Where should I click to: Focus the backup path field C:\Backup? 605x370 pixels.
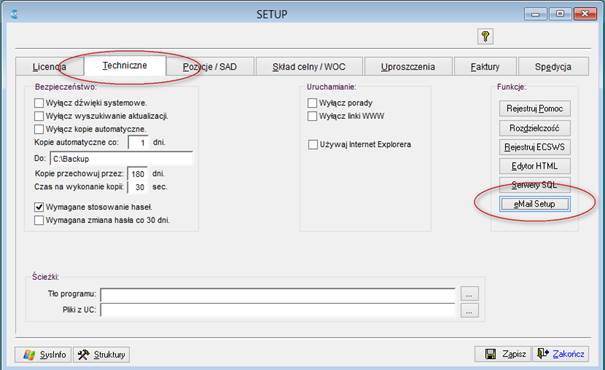(x=122, y=159)
